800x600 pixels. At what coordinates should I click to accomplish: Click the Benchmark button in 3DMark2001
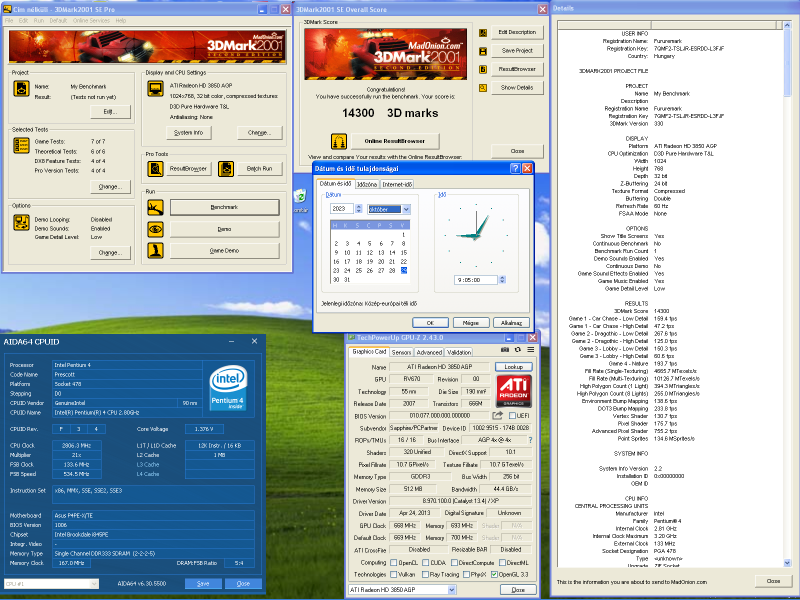pyautogui.click(x=224, y=208)
